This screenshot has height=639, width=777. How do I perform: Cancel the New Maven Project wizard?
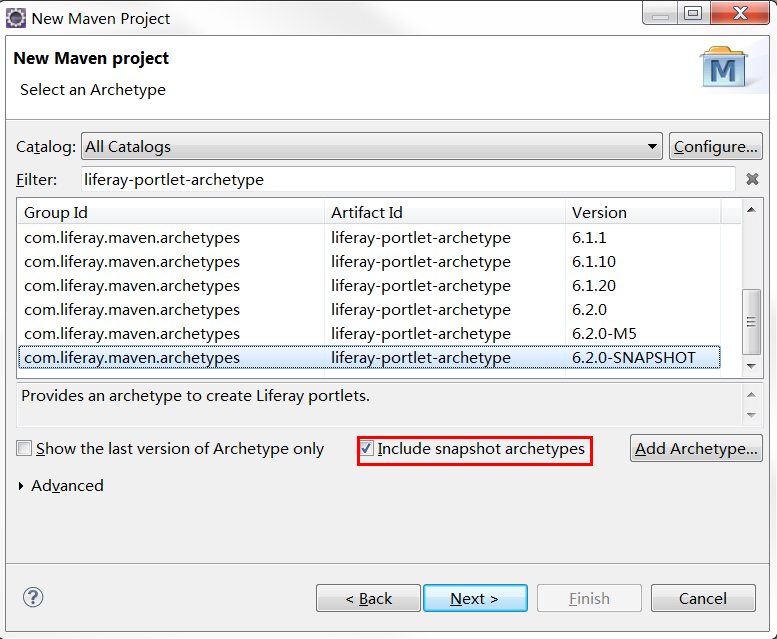tap(702, 598)
